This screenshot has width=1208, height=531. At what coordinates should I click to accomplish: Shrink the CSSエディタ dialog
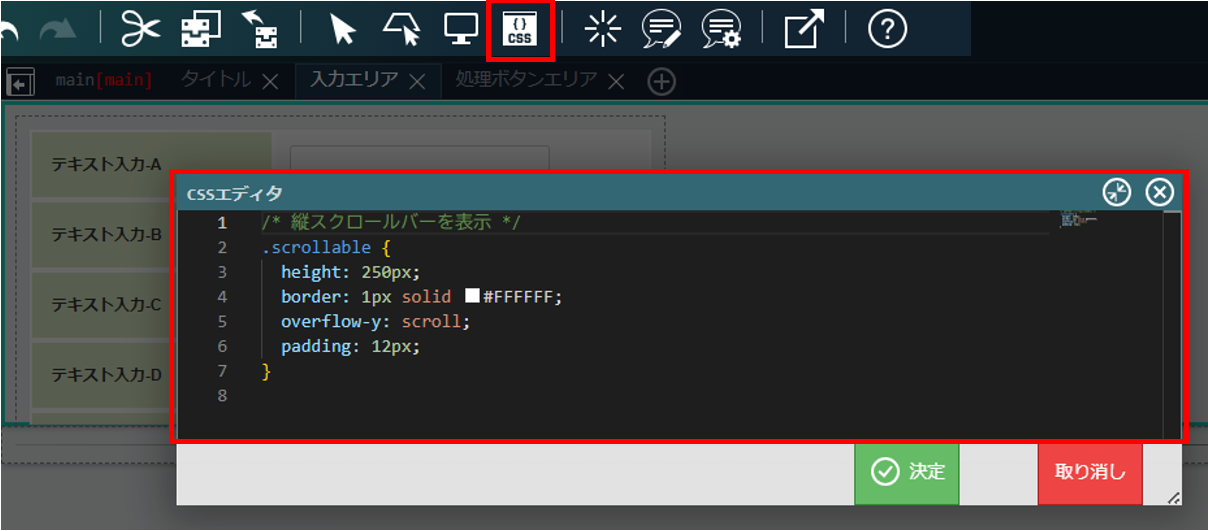[x=1116, y=192]
